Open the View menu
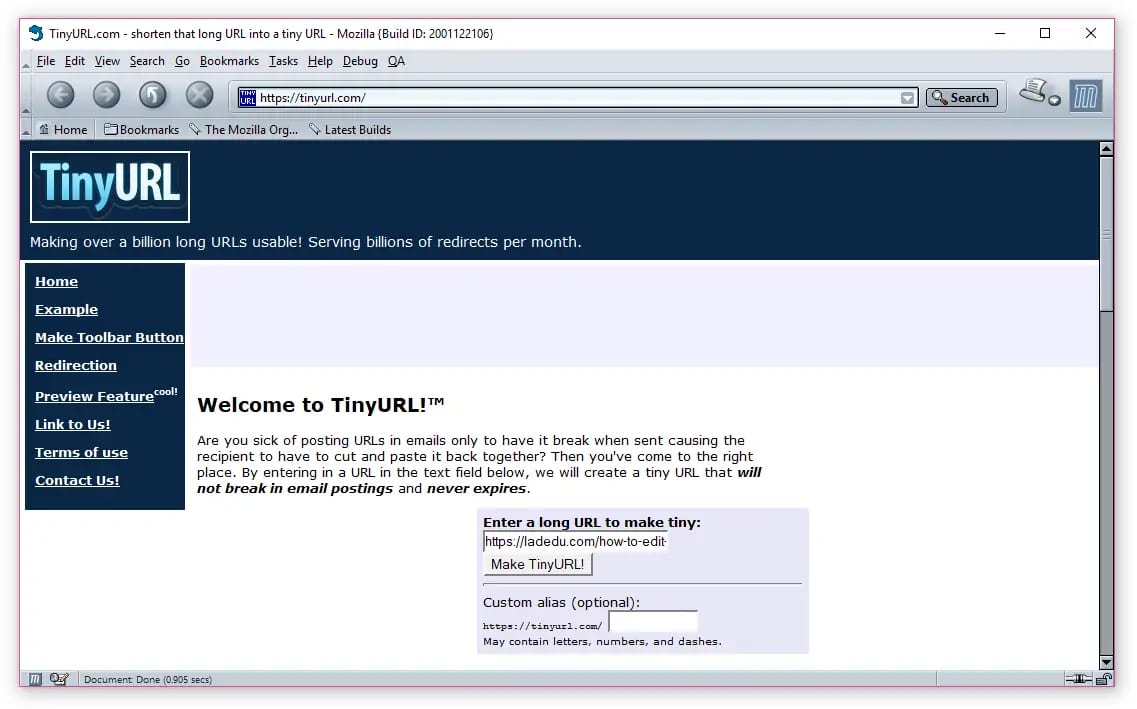This screenshot has height=709, width=1137. (x=107, y=61)
